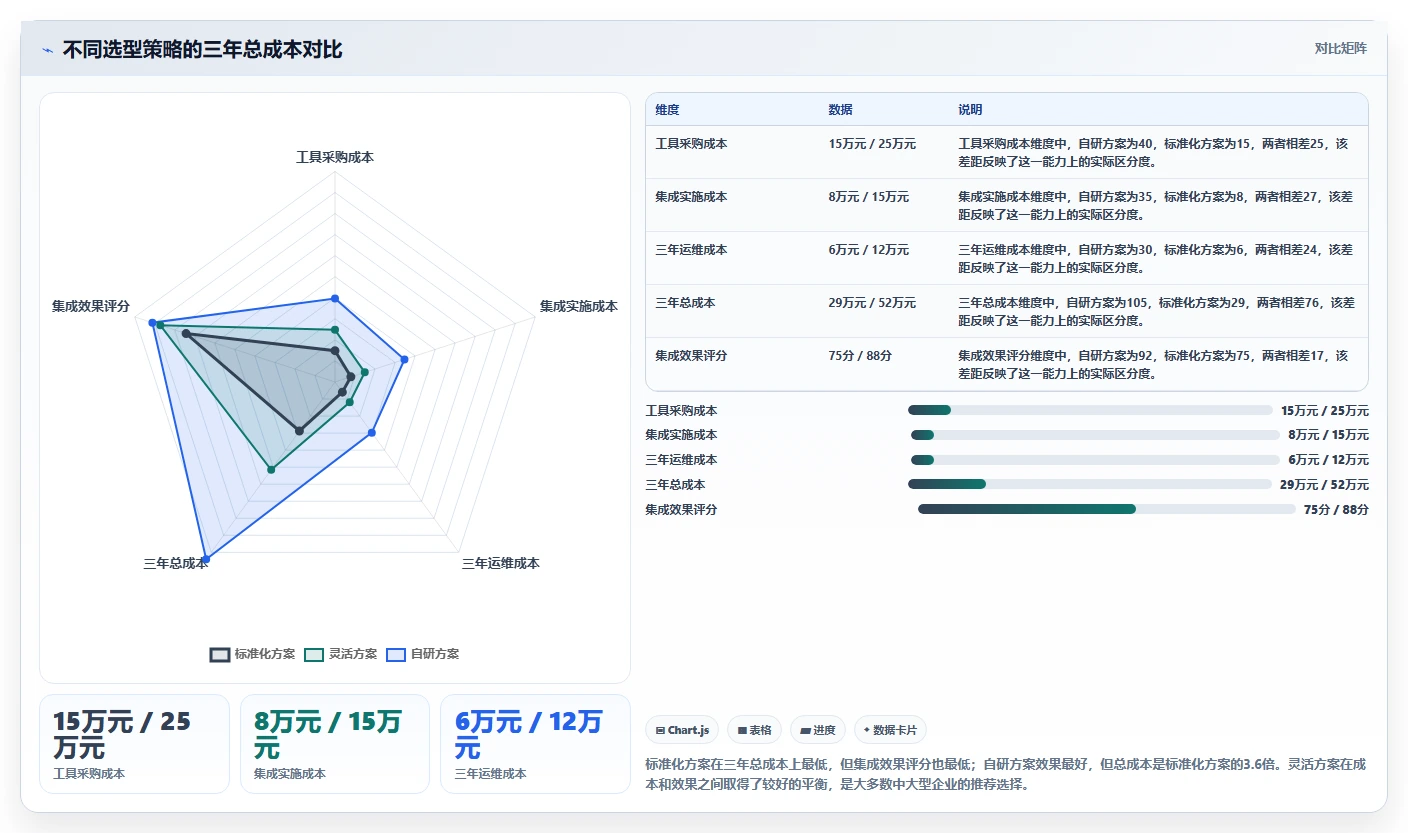Click the 三年总成本 progress bar
Screen dimensions: 1408x833
1090,485
